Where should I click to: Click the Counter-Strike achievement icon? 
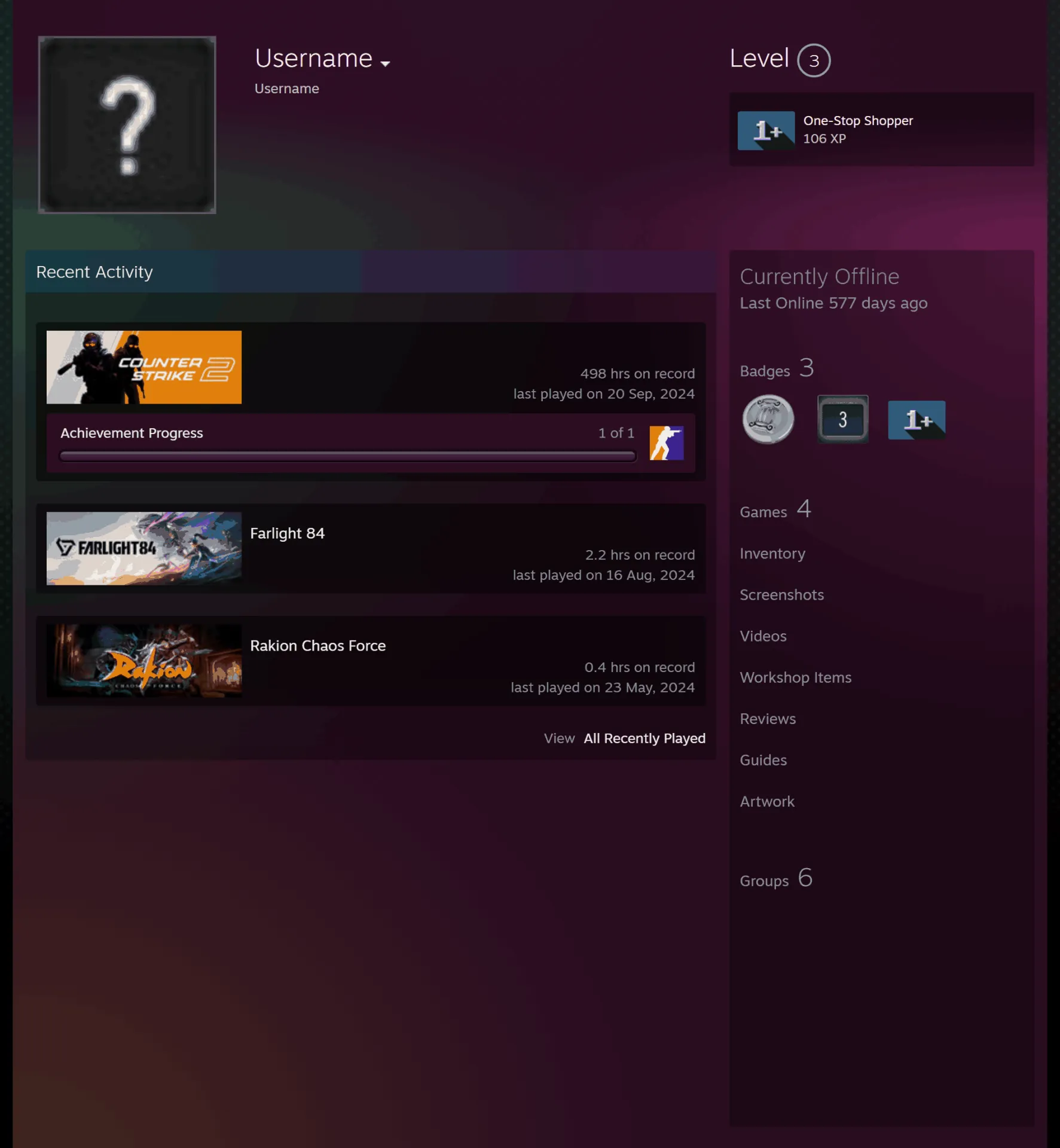667,443
